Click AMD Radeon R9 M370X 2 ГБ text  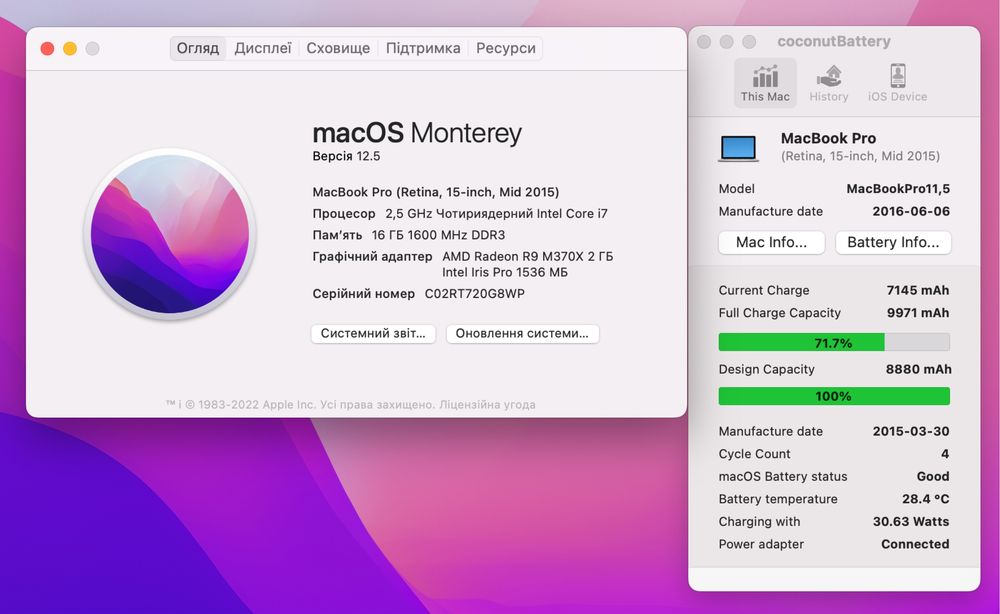click(x=527, y=256)
